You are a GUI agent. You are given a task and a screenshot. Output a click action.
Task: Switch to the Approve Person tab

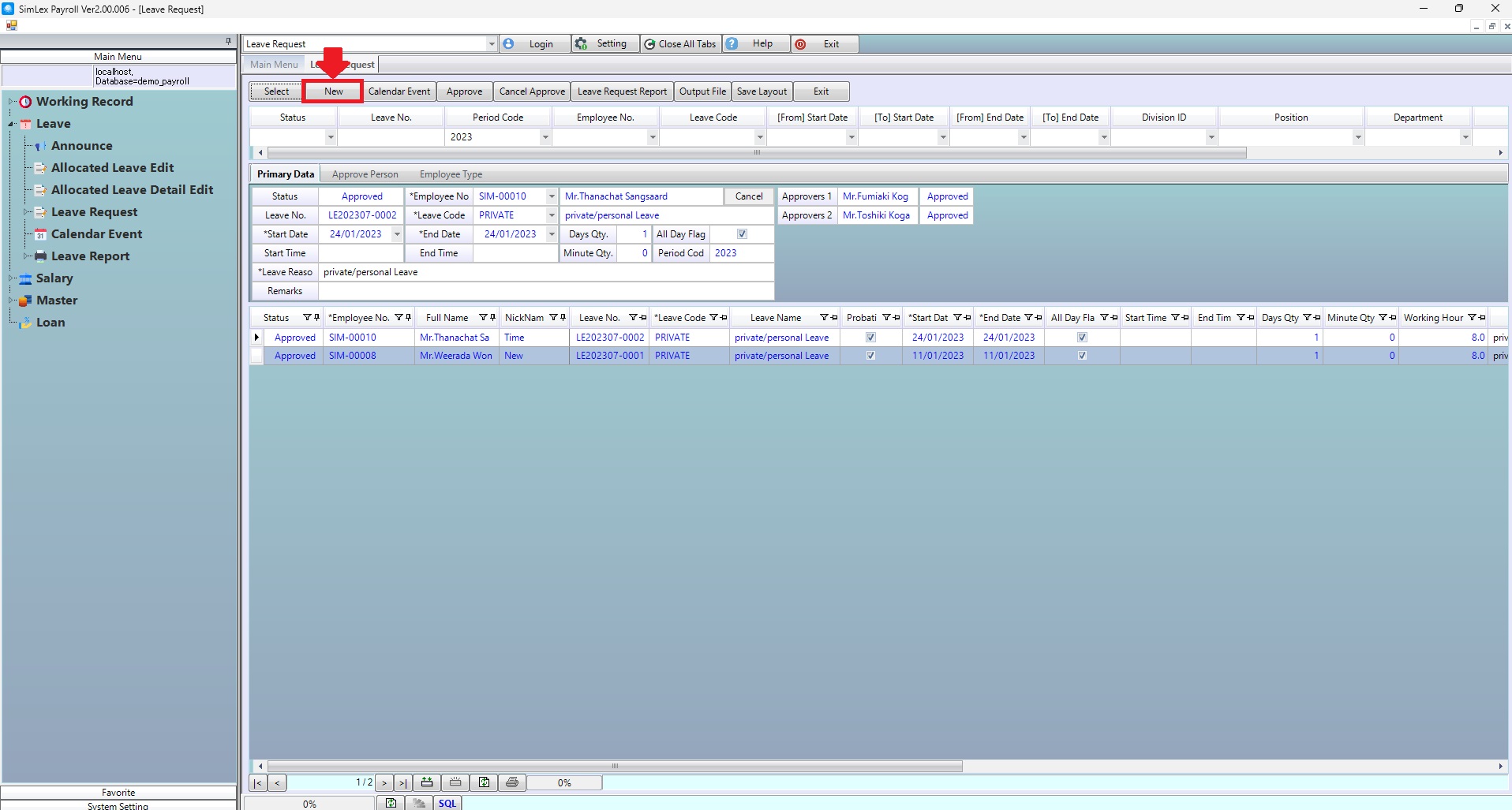point(365,174)
